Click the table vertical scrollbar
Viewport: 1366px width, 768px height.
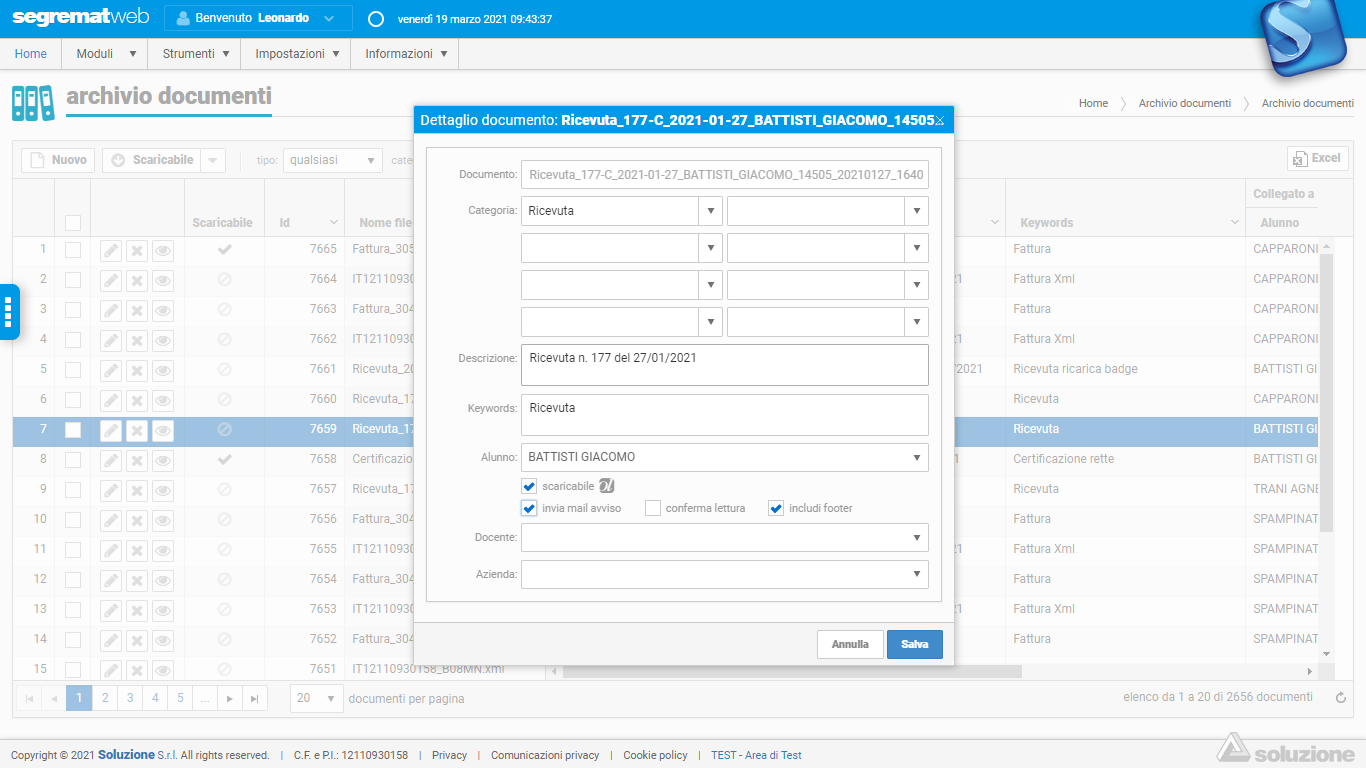[x=1327, y=392]
